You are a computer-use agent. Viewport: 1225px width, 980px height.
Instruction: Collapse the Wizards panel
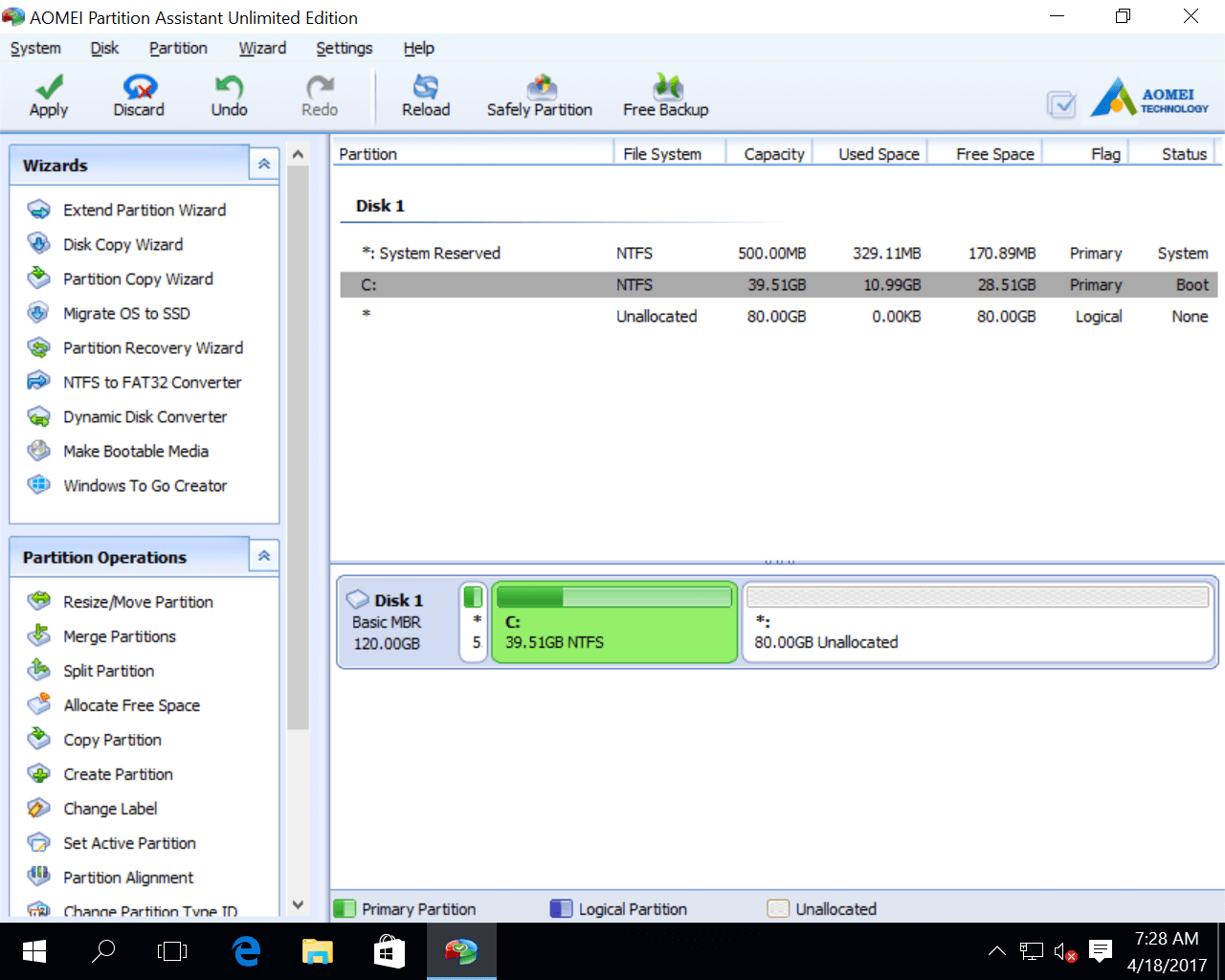click(x=264, y=165)
